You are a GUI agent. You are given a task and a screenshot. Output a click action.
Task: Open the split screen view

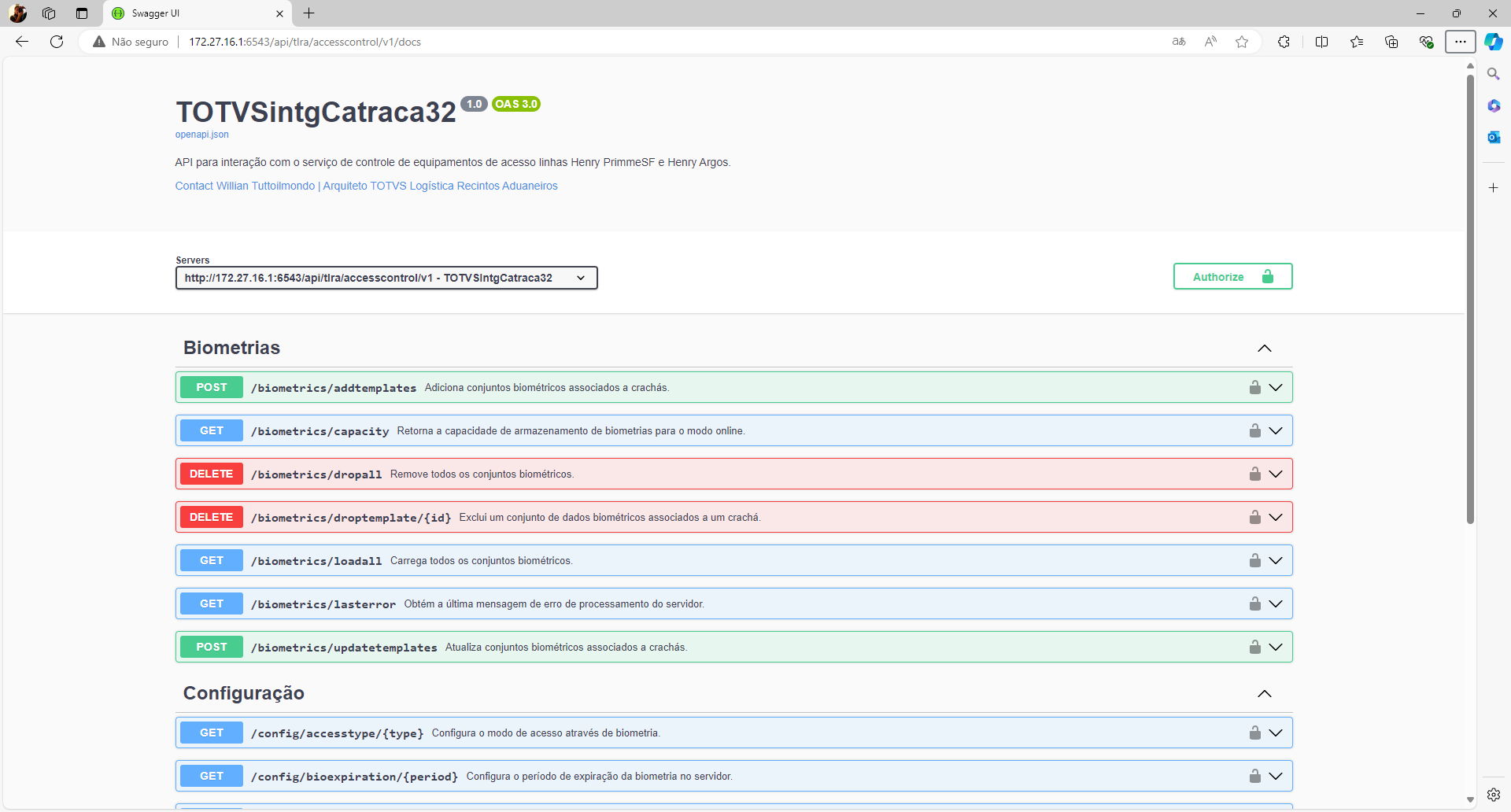click(x=1321, y=42)
